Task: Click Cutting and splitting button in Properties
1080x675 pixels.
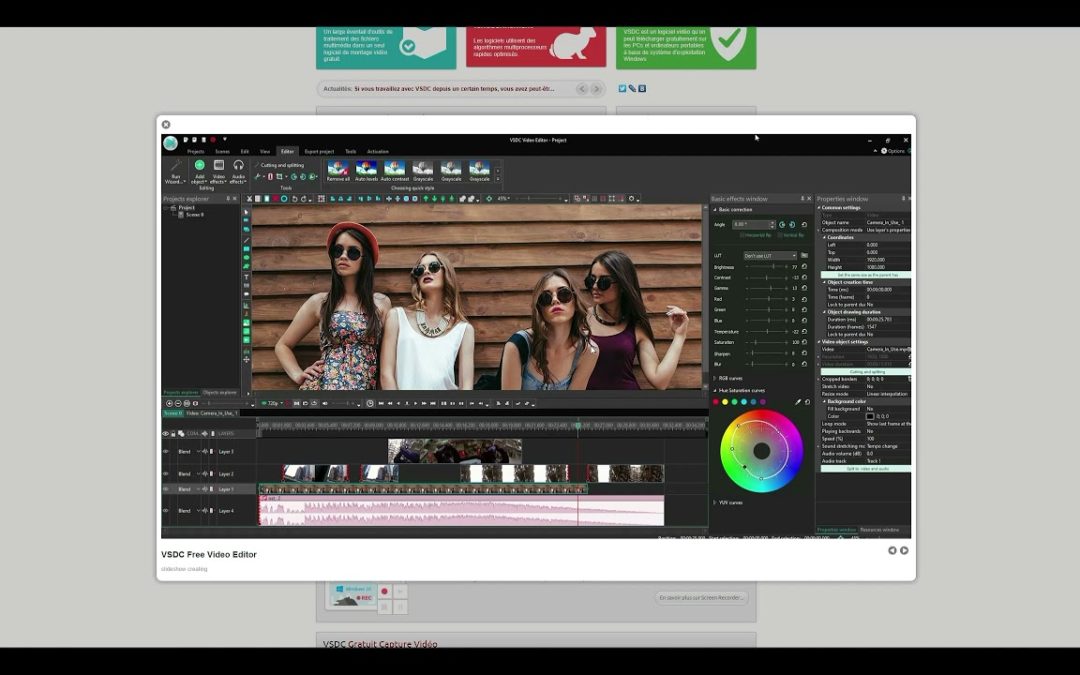Action: (866, 371)
